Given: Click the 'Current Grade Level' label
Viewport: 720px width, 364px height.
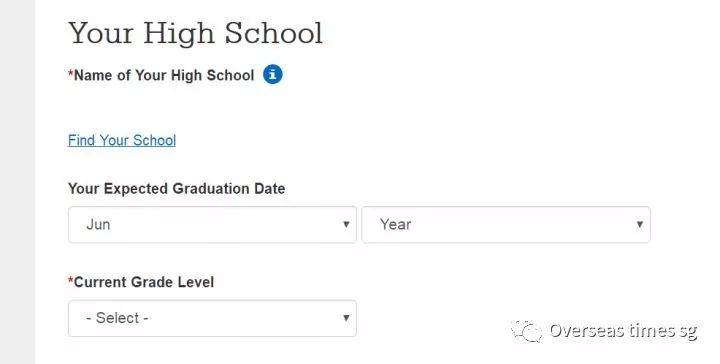Looking at the screenshot, I should point(144,282).
